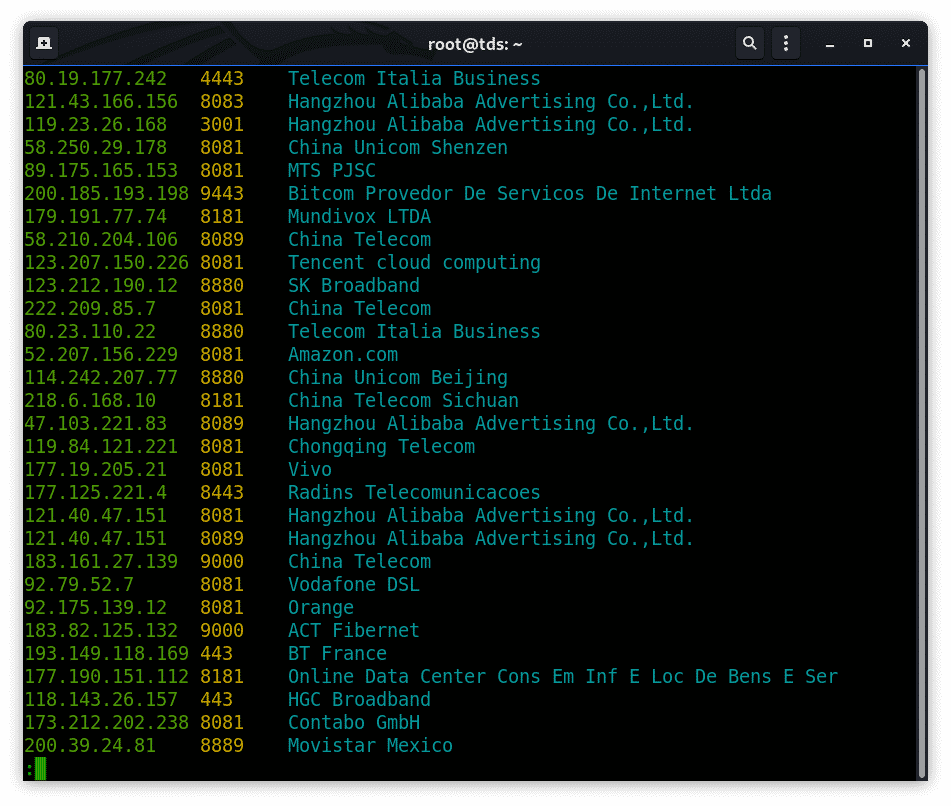The height and width of the screenshot is (806, 951).
Task: Click 'Chongqing Telecom' provider name
Action: [x=381, y=447]
